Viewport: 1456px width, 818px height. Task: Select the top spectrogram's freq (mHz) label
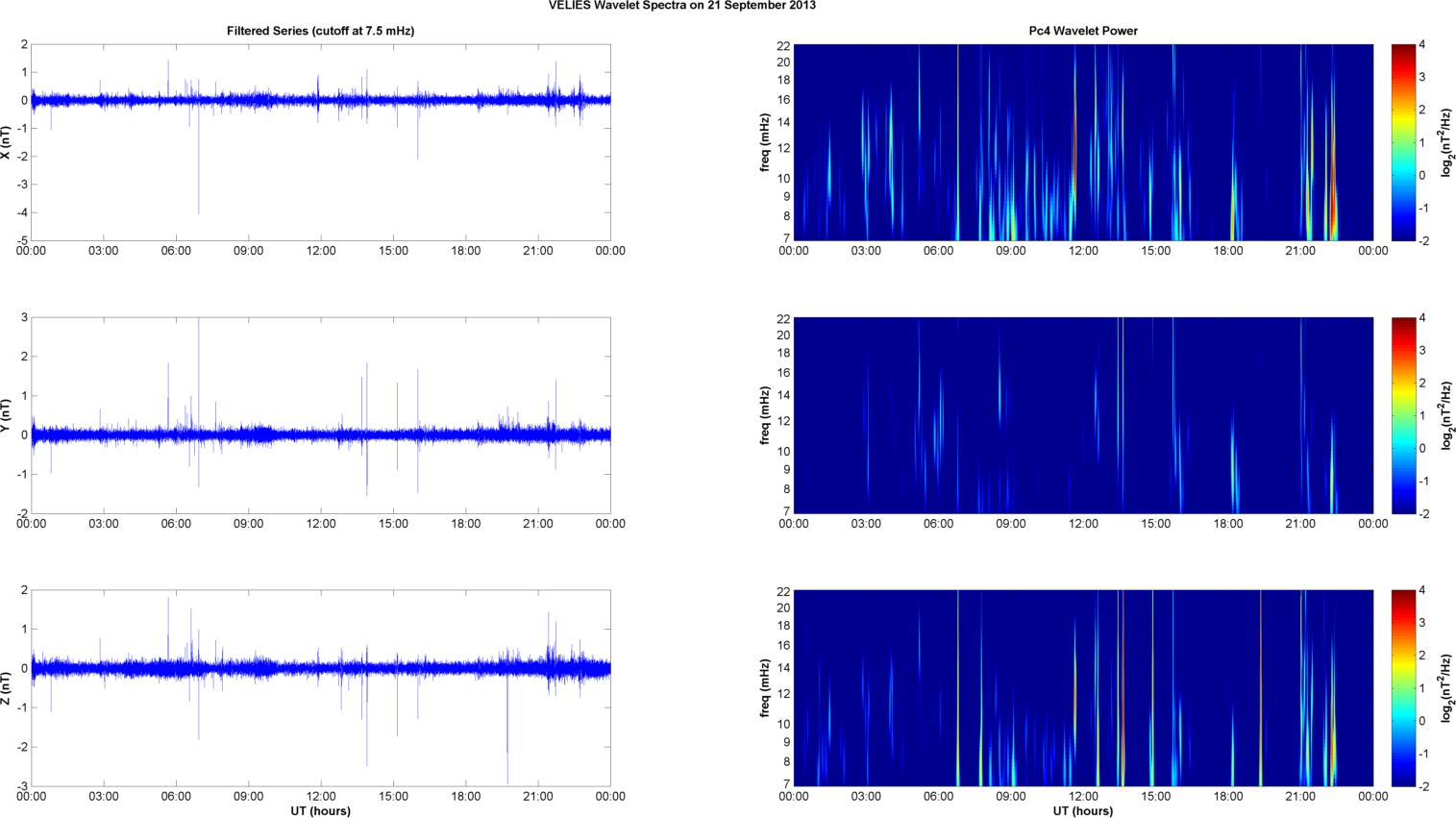coord(765,142)
